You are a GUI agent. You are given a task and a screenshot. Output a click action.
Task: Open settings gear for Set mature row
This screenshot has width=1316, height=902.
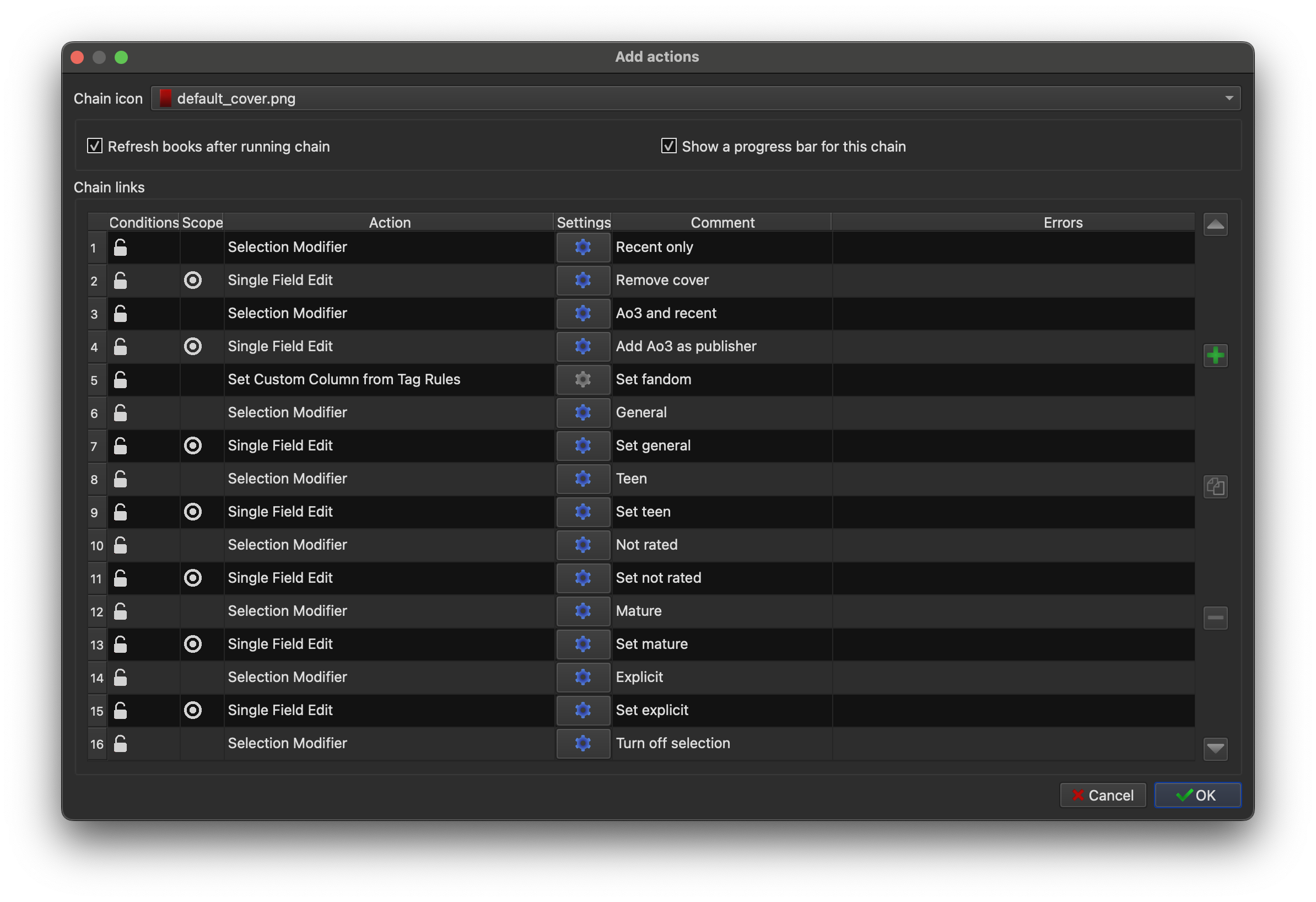coord(583,644)
